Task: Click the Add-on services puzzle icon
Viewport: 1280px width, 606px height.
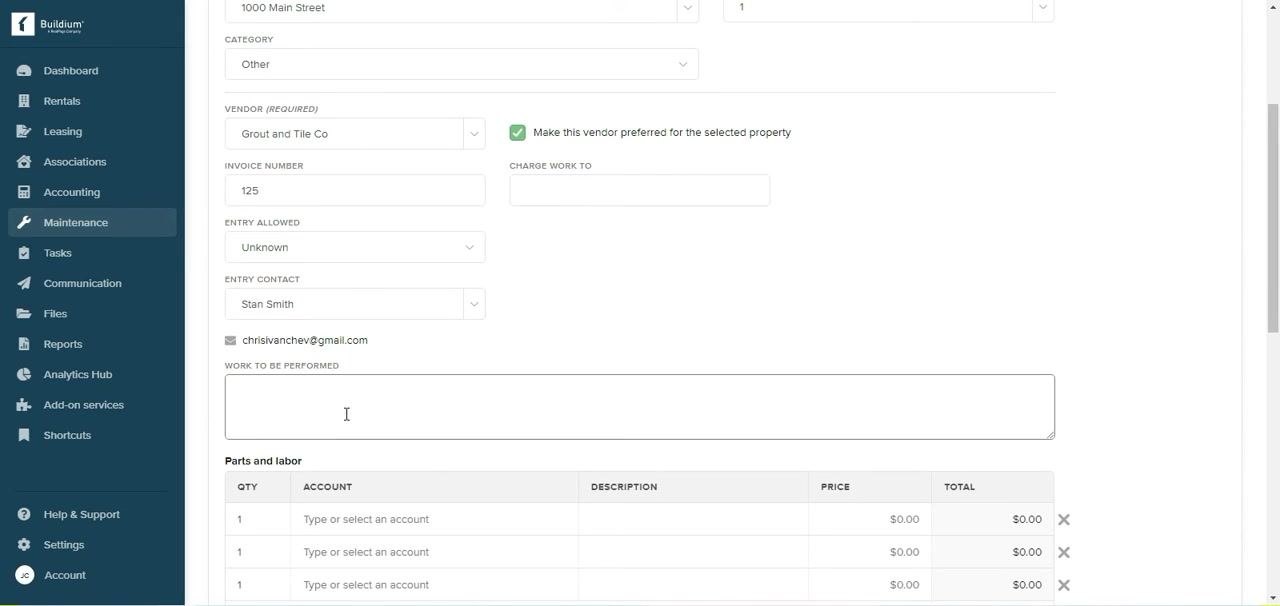Action: click(24, 405)
